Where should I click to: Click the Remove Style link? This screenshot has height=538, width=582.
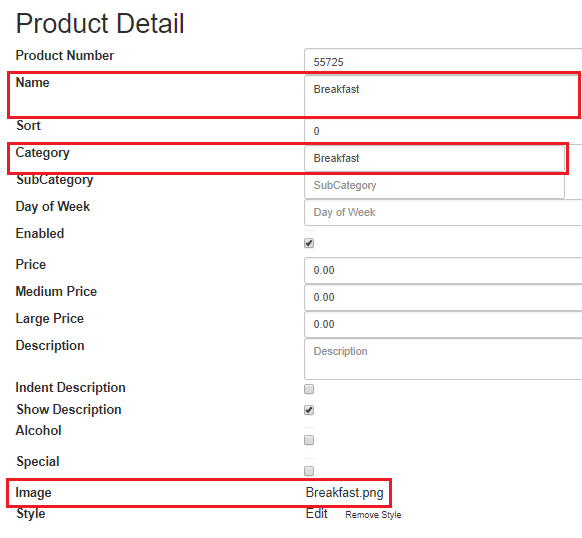point(373,515)
